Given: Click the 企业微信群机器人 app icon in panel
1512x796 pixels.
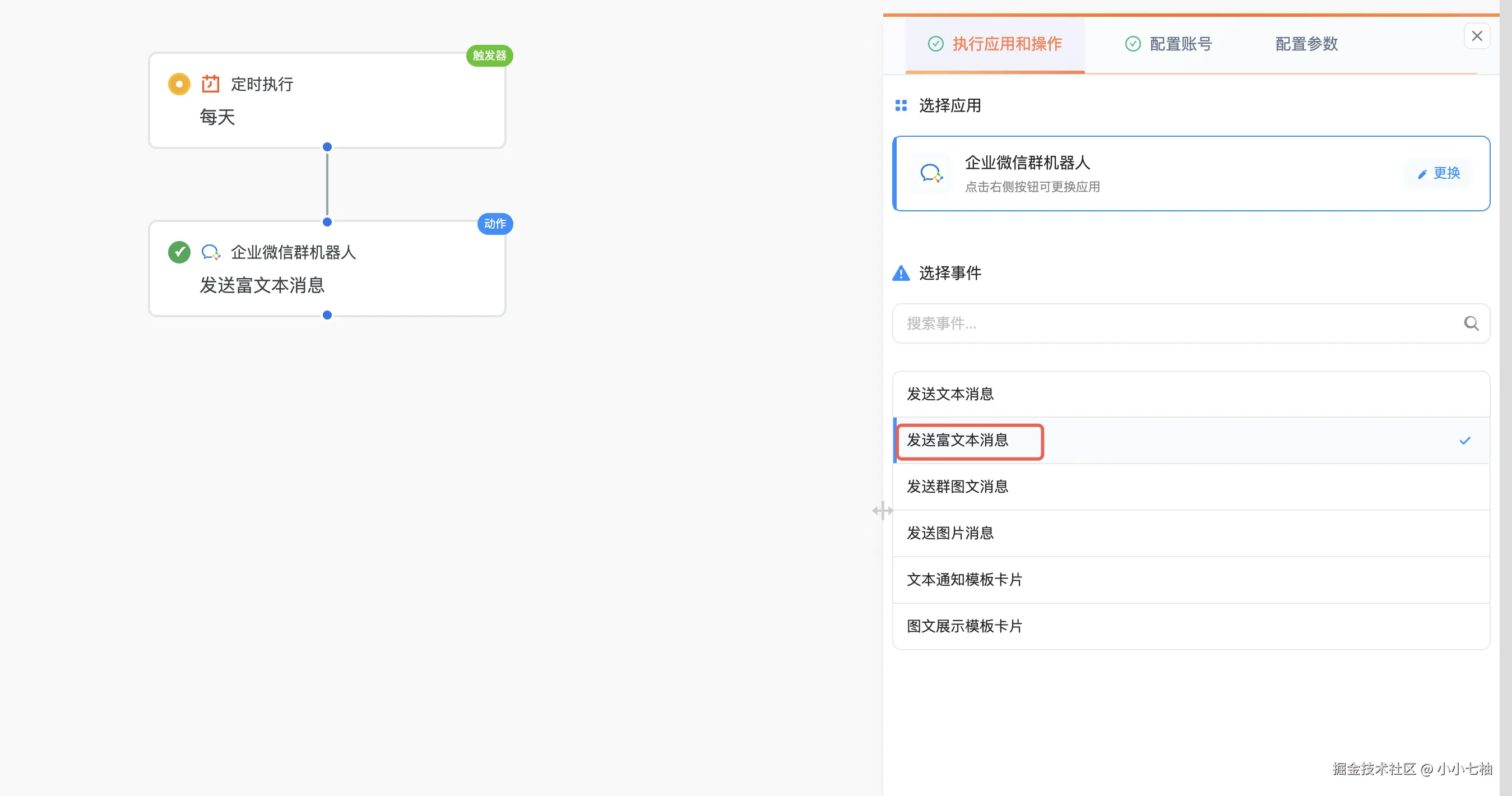Looking at the screenshot, I should pos(931,173).
